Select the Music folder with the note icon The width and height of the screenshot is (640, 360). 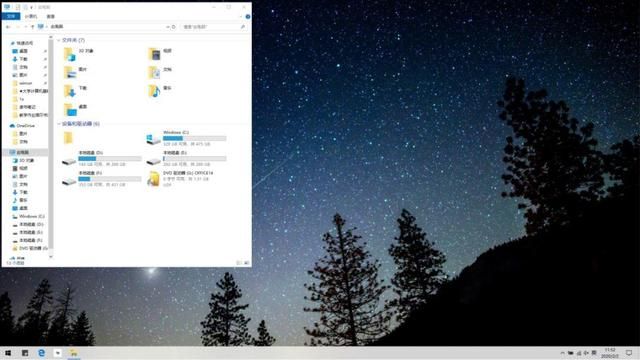(154, 91)
